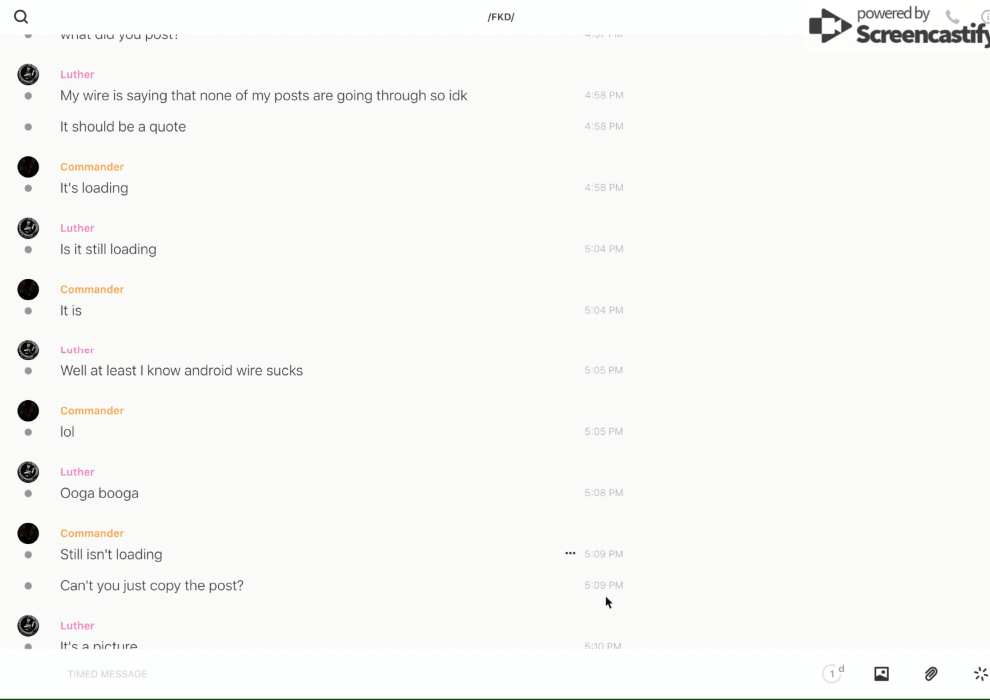Open the 1d timed message timer
The width and height of the screenshot is (990, 700).
pos(833,674)
